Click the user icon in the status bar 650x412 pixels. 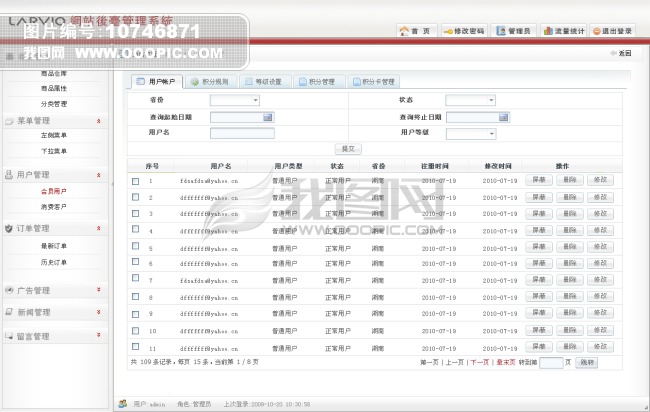pyautogui.click(x=123, y=403)
